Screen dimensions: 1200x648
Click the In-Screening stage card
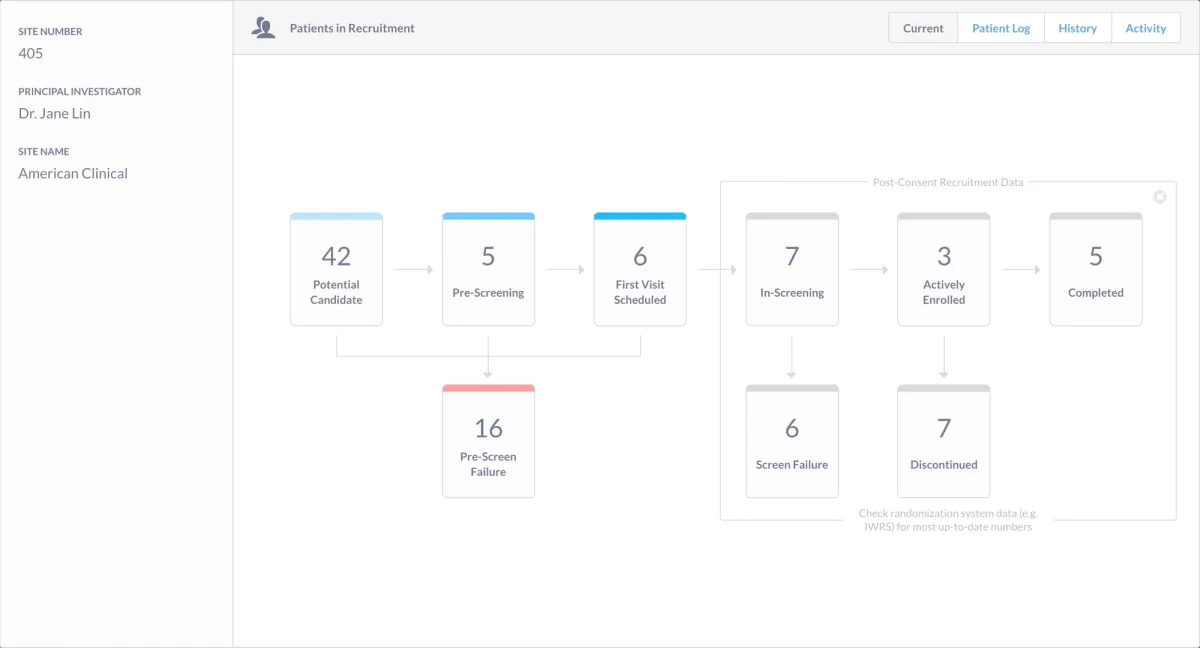792,270
